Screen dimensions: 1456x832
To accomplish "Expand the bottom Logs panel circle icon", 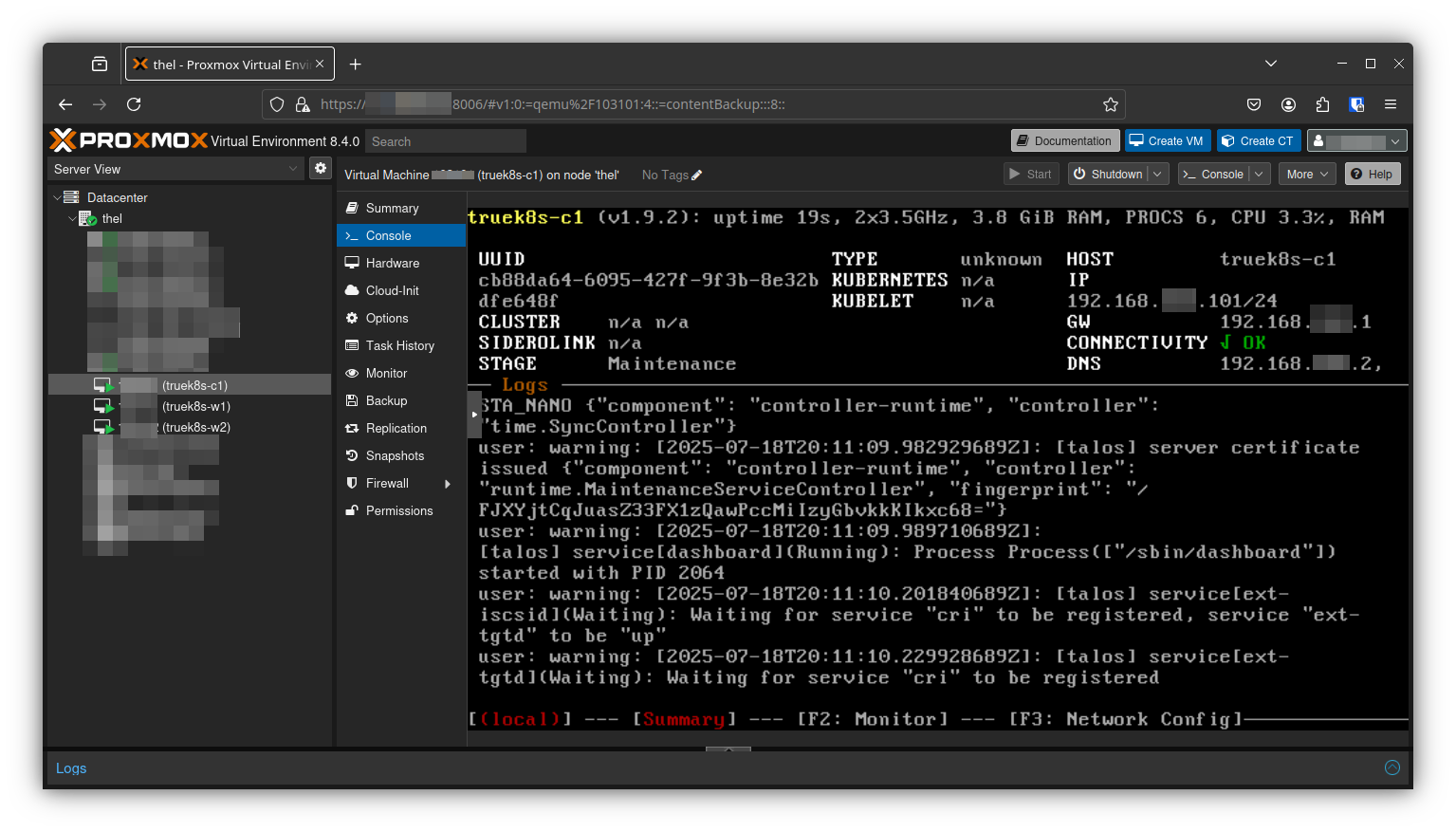I will (x=1391, y=767).
